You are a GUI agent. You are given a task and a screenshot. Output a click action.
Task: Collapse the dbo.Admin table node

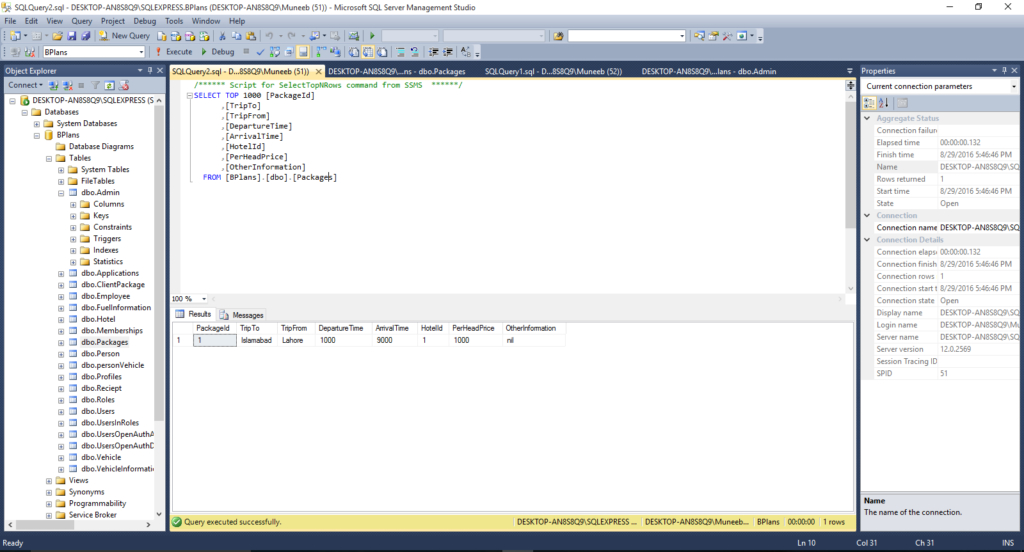pyautogui.click(x=61, y=193)
